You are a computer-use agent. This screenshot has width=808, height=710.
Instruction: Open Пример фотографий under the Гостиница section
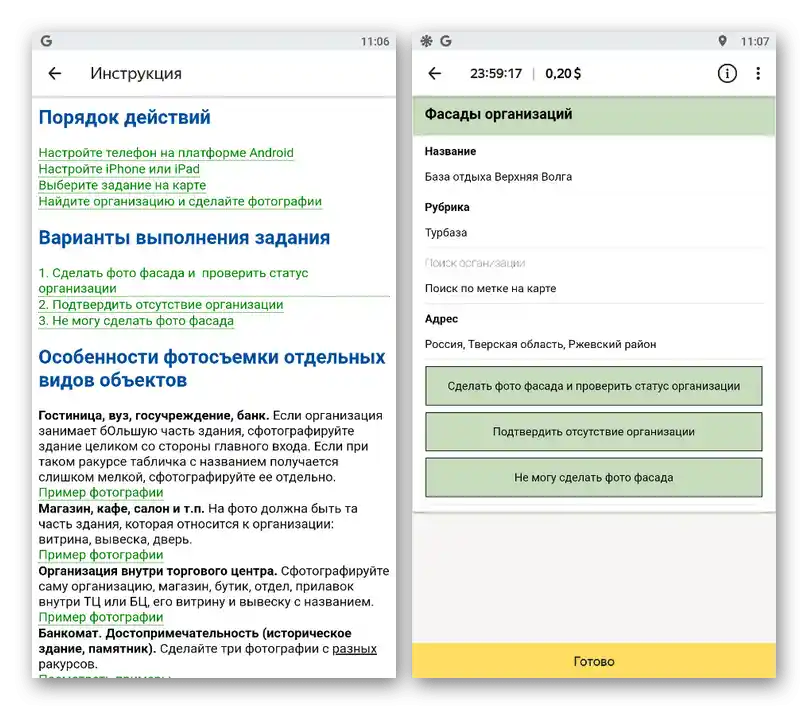click(x=103, y=492)
